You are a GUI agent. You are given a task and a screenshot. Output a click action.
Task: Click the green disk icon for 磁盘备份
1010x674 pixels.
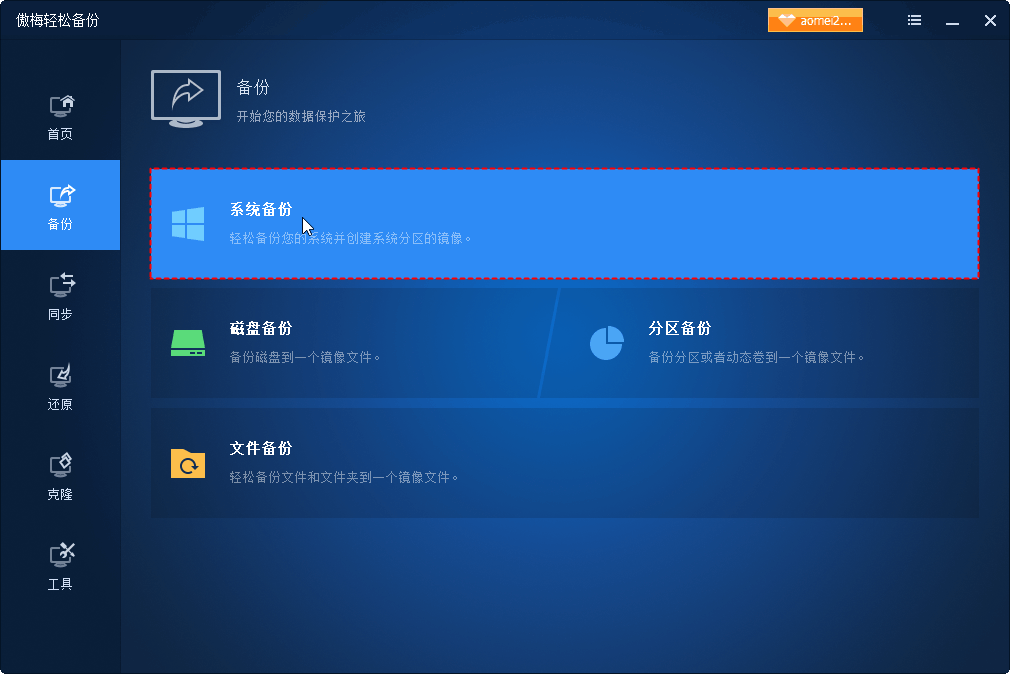(x=188, y=343)
